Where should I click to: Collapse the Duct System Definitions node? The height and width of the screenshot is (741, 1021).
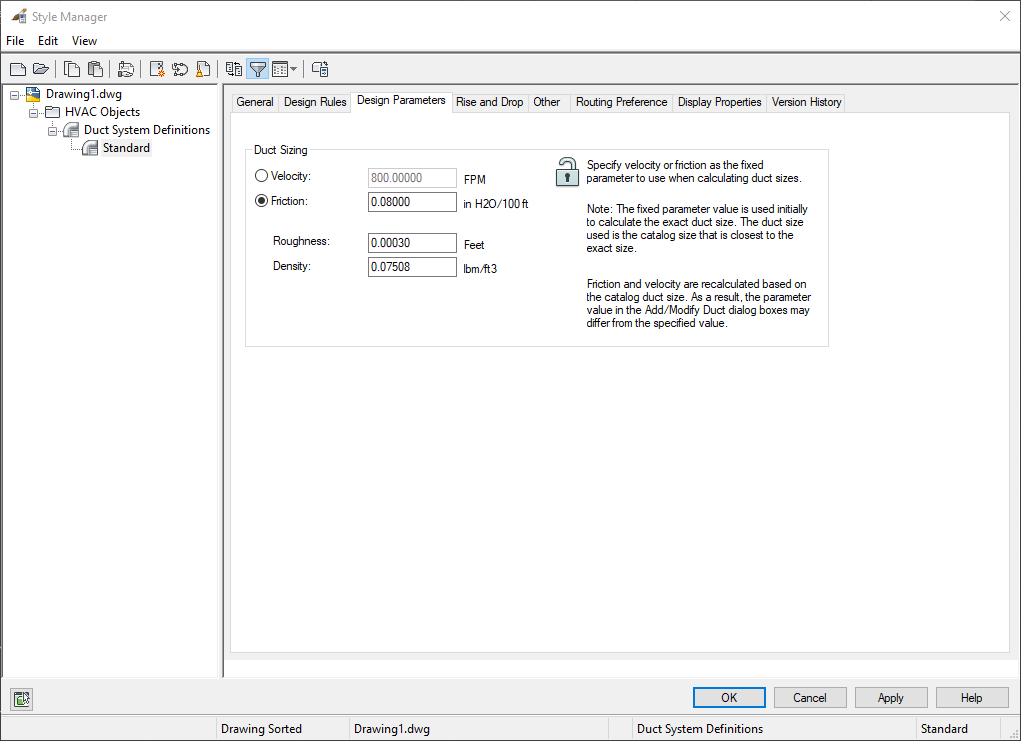(x=53, y=131)
